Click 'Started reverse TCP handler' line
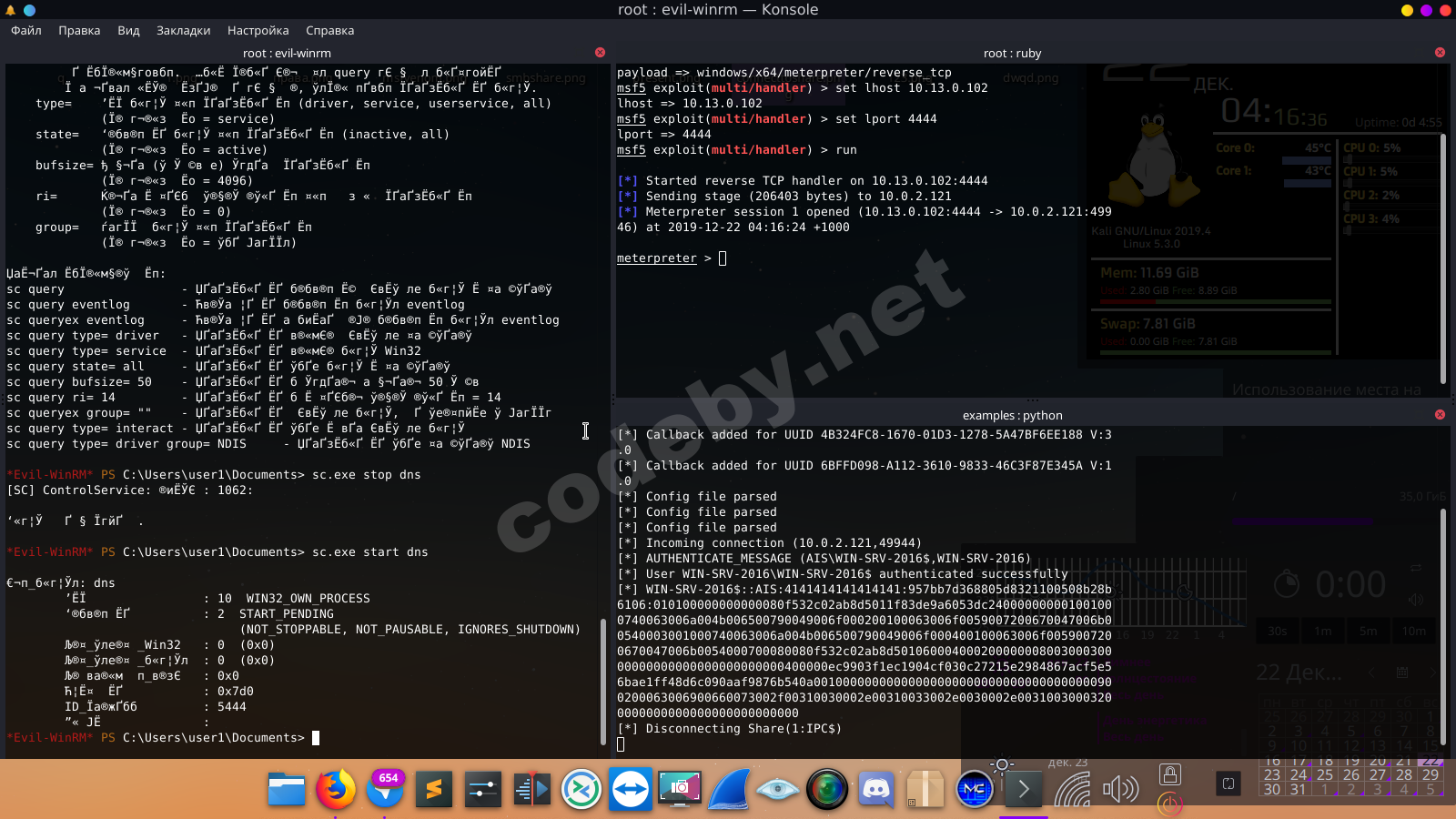1456x819 pixels. [803, 181]
